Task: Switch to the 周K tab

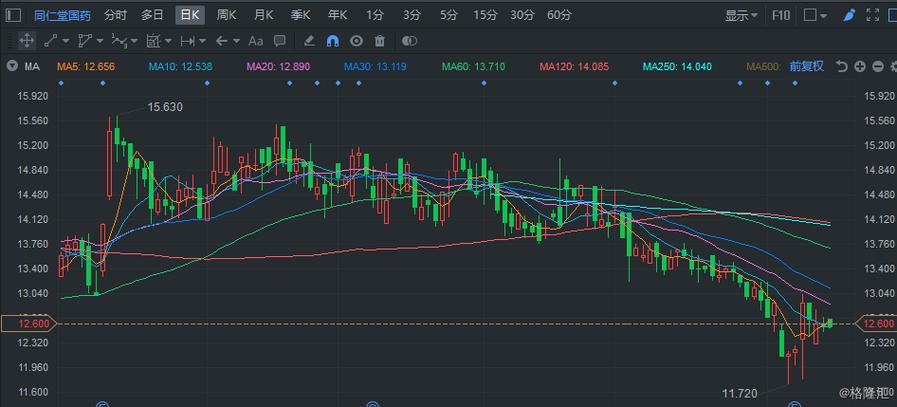Action: [x=226, y=15]
